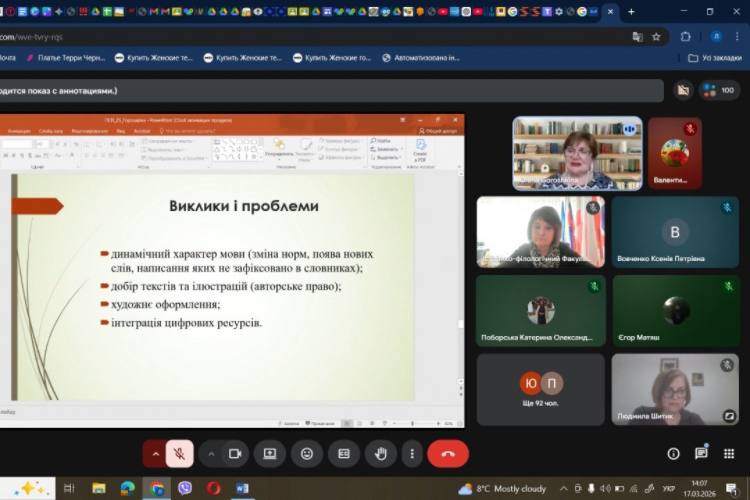This screenshot has width=750, height=500.
Task: Leave the call with red hang-up button
Action: pyautogui.click(x=448, y=453)
